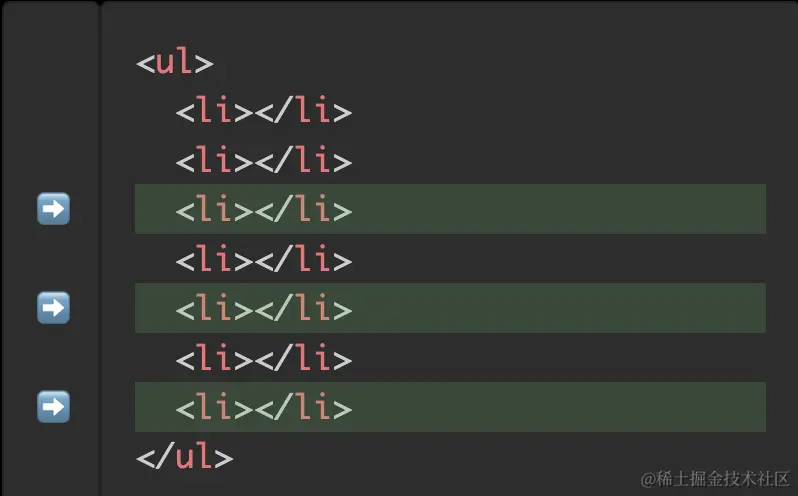The width and height of the screenshot is (798, 496).
Task: Click opening <li> tag on last highlighted line
Action: pyautogui.click(x=214, y=408)
